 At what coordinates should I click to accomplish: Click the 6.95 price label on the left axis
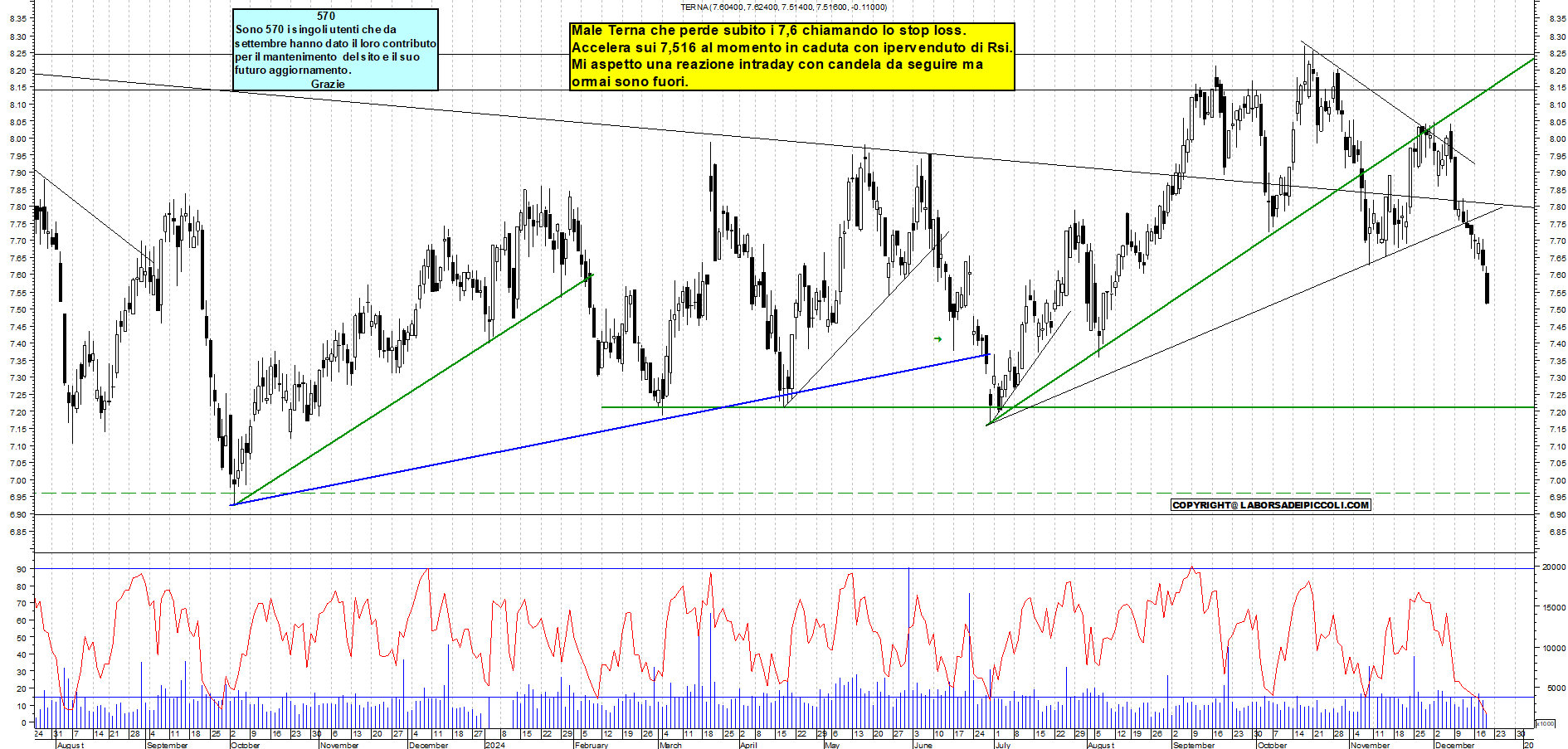pyautogui.click(x=17, y=497)
